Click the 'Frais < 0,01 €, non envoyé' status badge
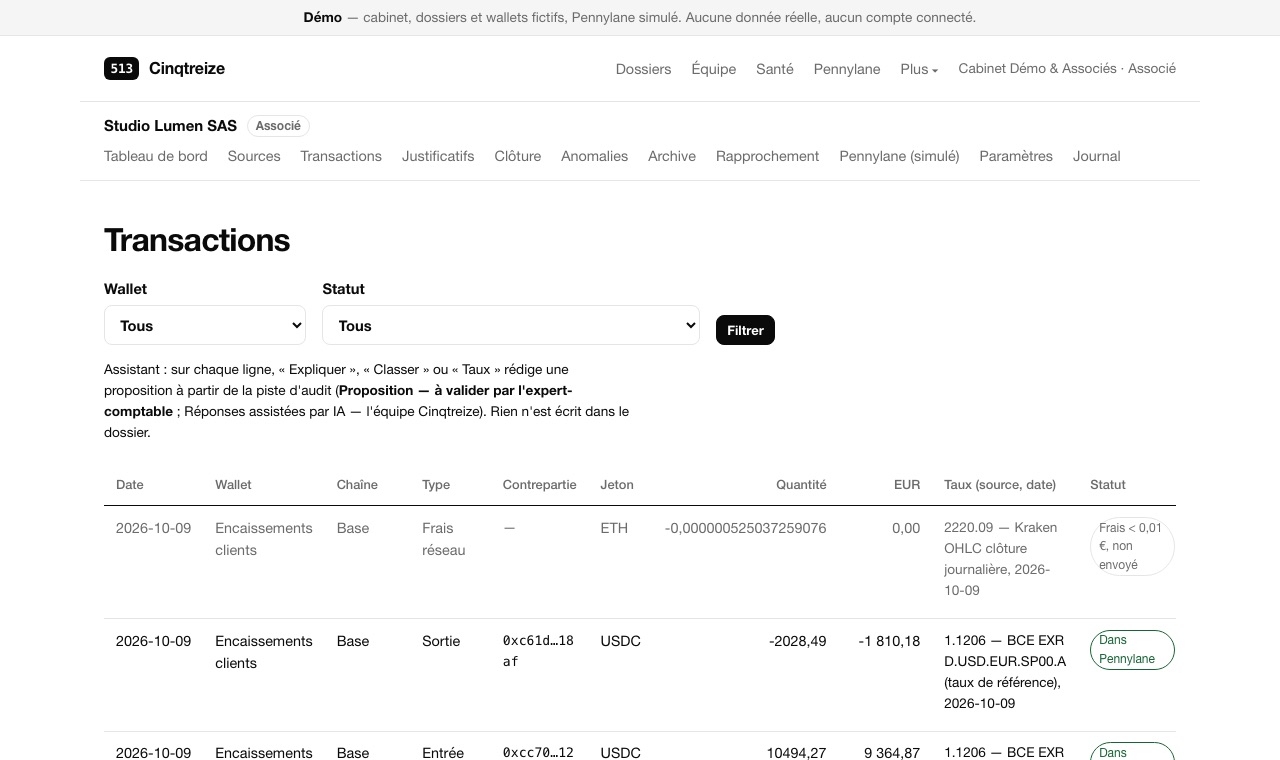The width and height of the screenshot is (1280, 760). [1132, 546]
